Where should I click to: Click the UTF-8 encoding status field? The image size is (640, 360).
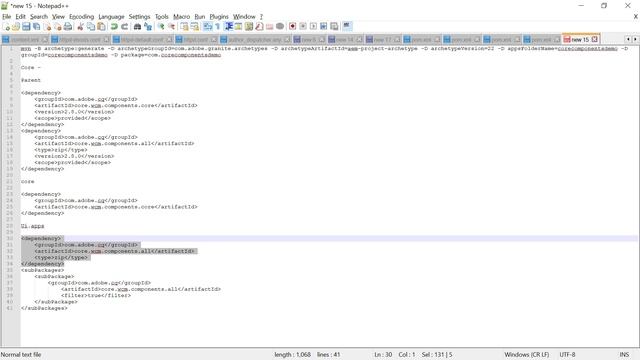(567, 355)
